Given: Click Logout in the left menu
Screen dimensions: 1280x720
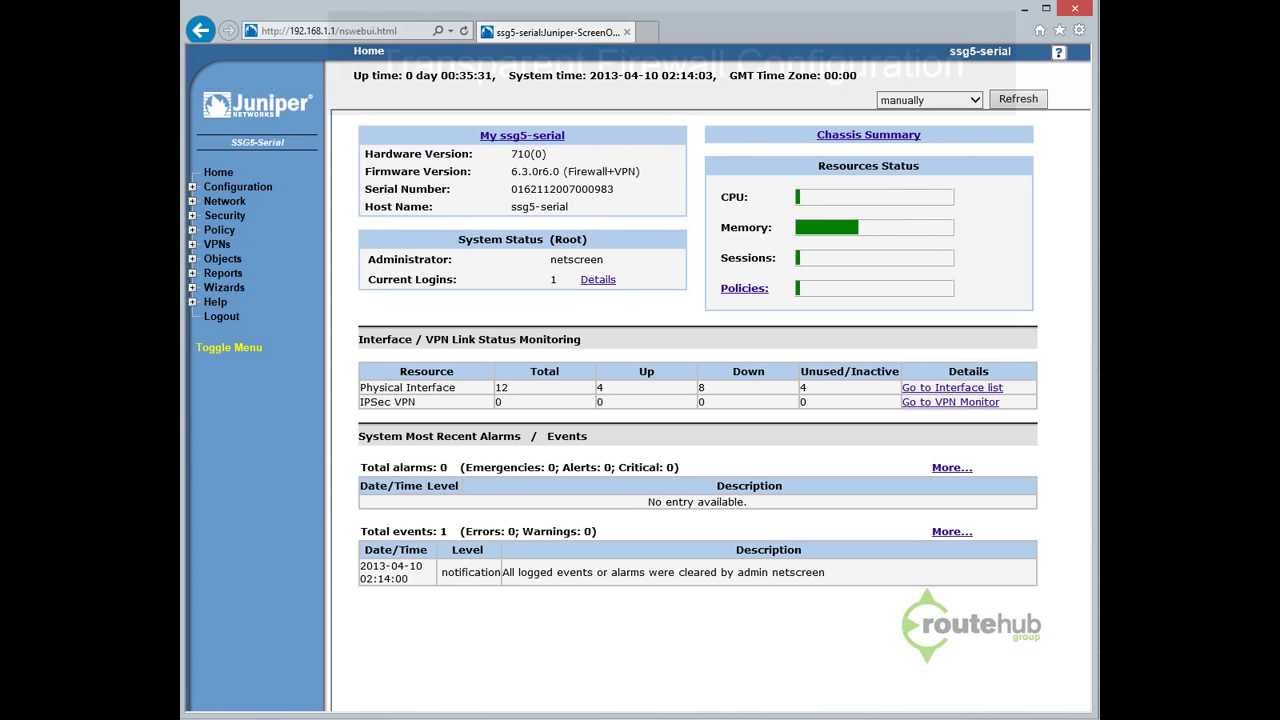Looking at the screenshot, I should [222, 317].
